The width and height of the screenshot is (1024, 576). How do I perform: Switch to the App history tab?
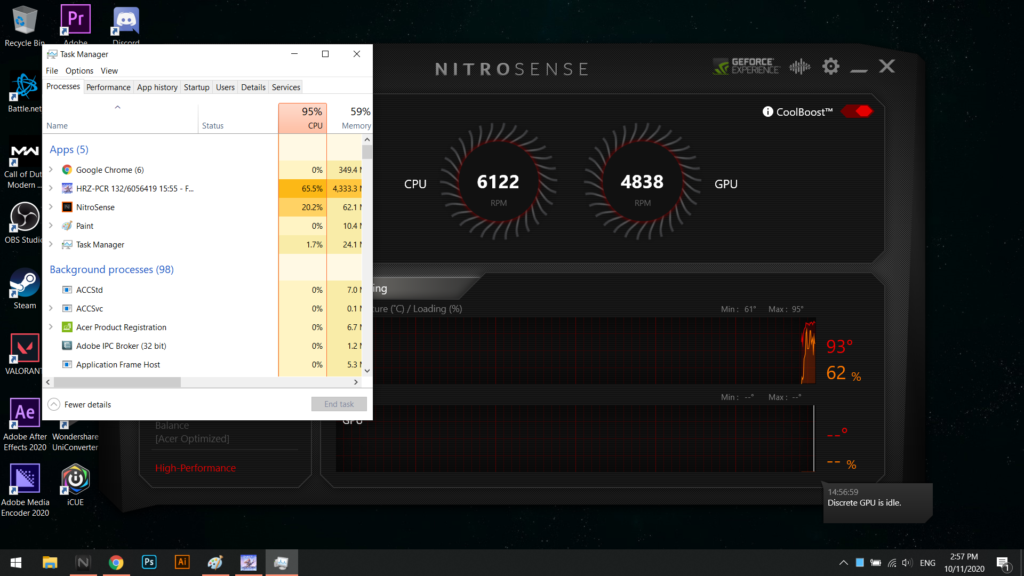157,88
